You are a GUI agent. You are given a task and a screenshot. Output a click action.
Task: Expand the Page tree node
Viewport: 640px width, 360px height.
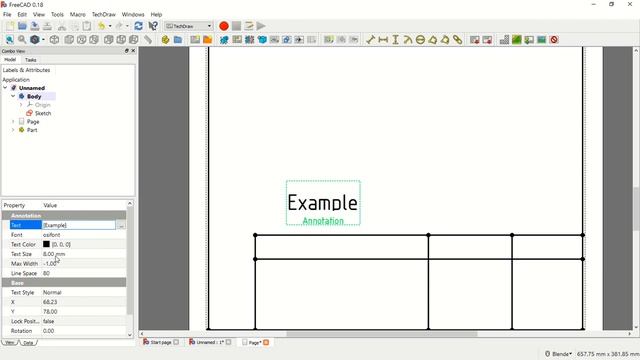click(x=13, y=122)
